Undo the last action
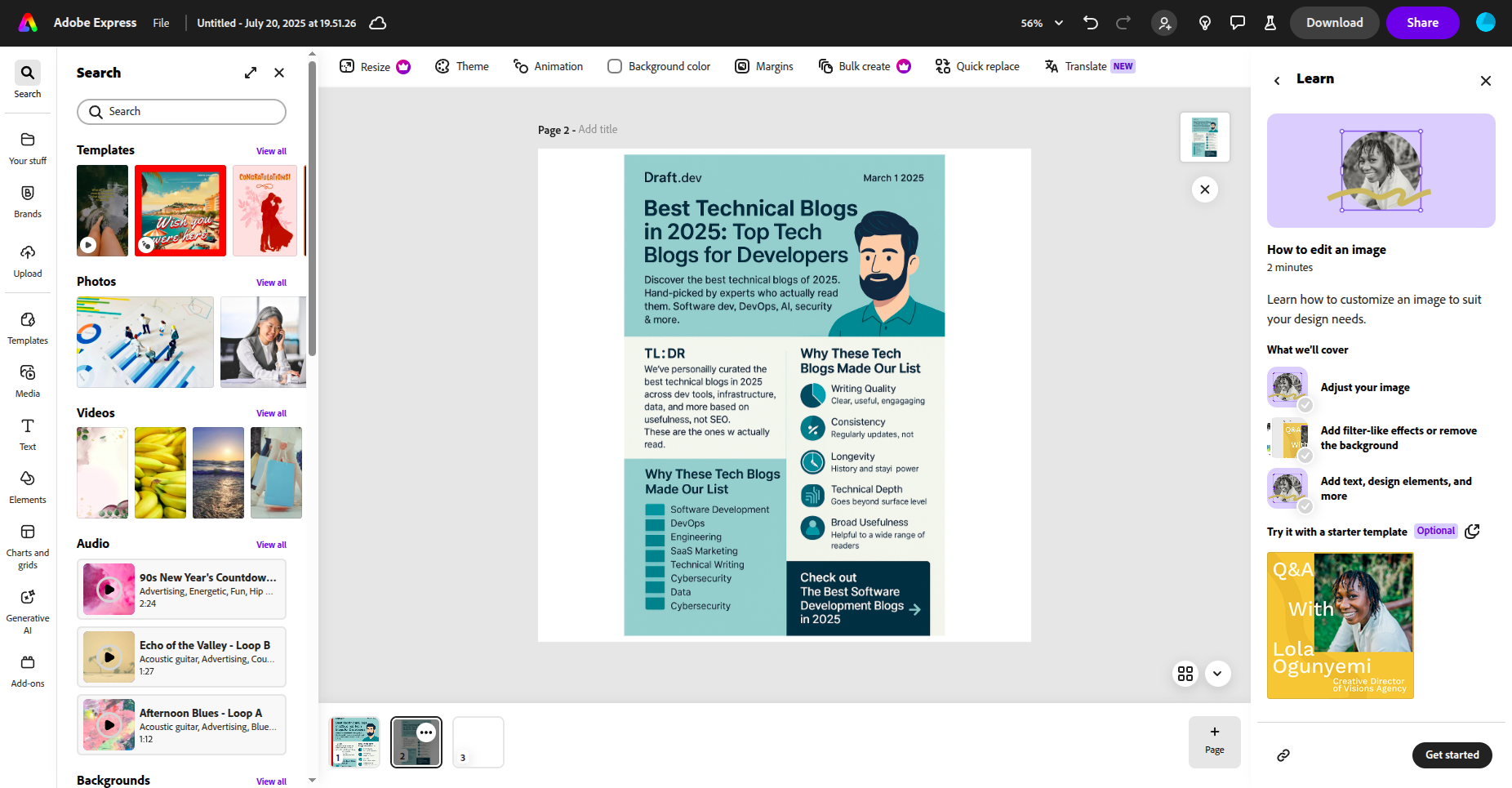Image resolution: width=1512 pixels, height=788 pixels. coord(1091,23)
